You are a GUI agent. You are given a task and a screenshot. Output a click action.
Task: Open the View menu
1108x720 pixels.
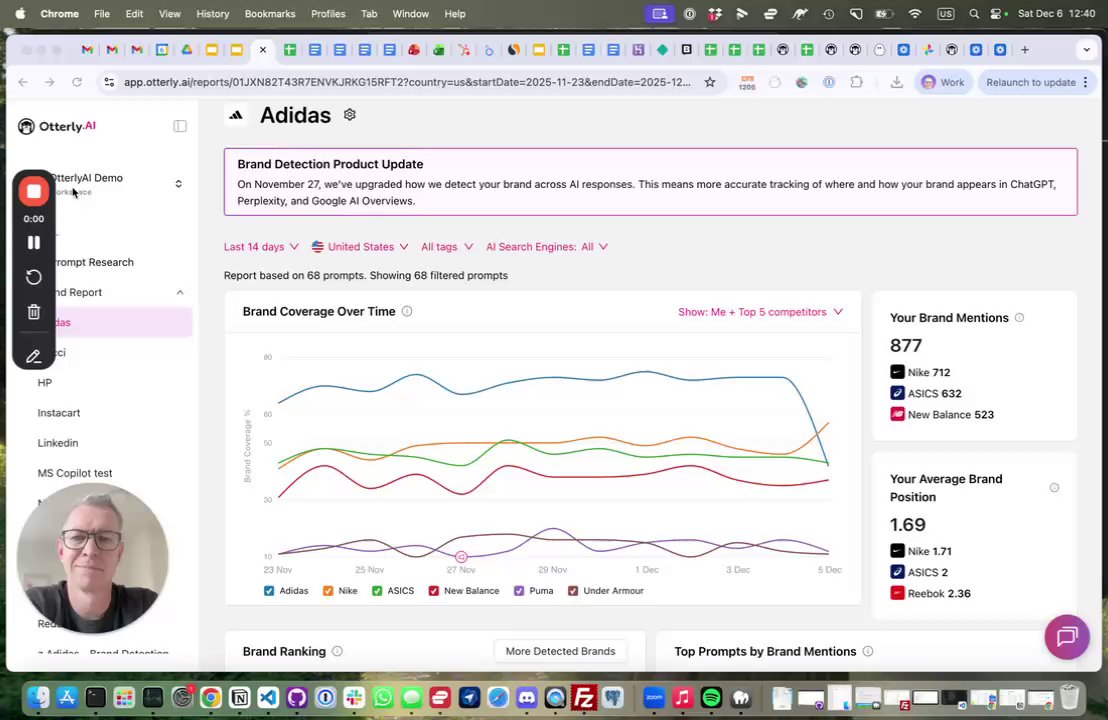[x=170, y=13]
